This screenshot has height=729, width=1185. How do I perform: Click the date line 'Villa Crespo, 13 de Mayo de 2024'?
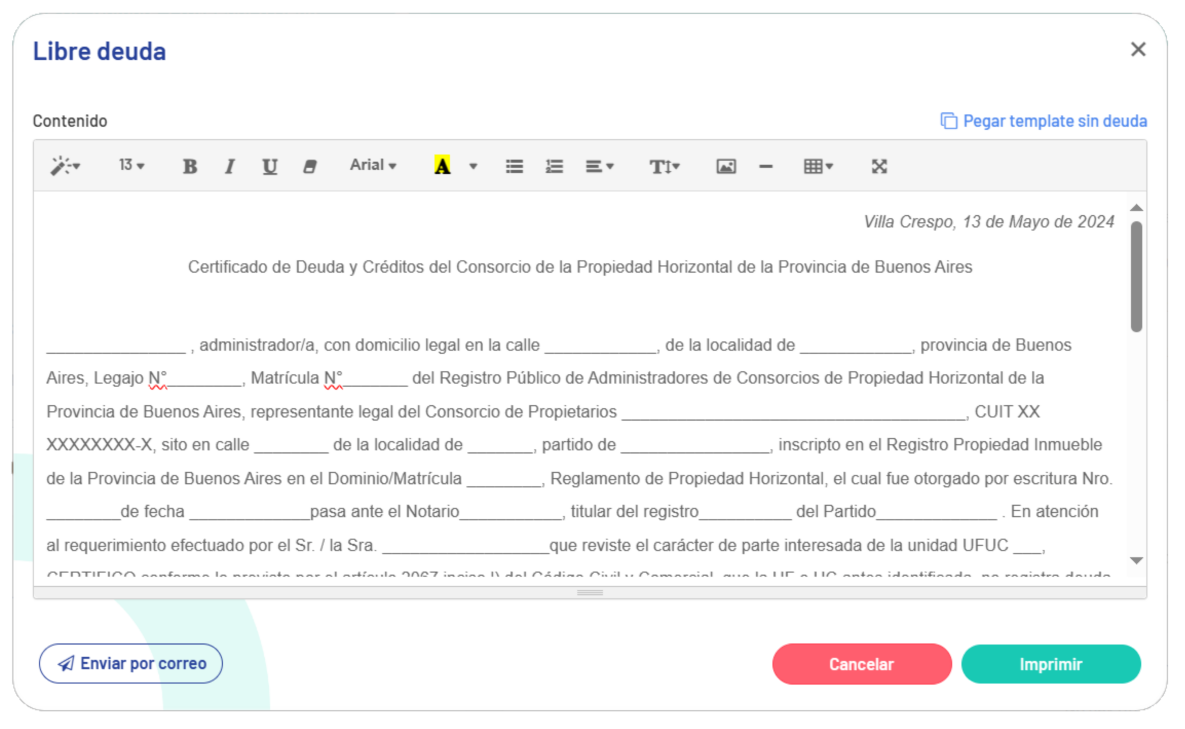pos(989,222)
